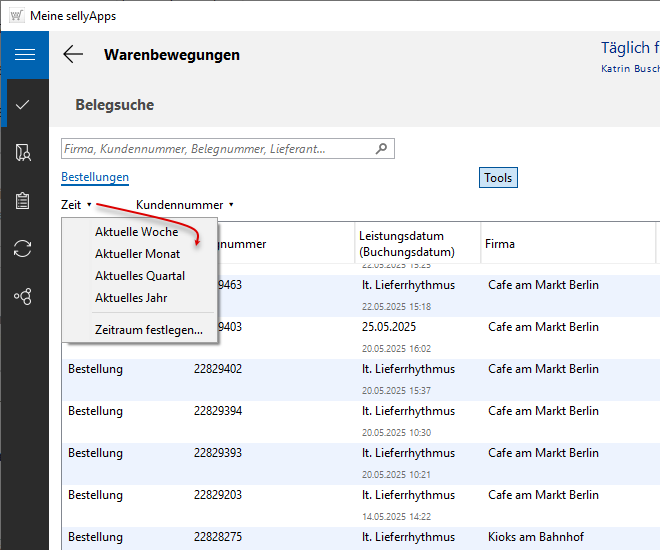Expand the Zeit filter dropdown
Viewport: 660px width, 550px height.
coord(76,204)
